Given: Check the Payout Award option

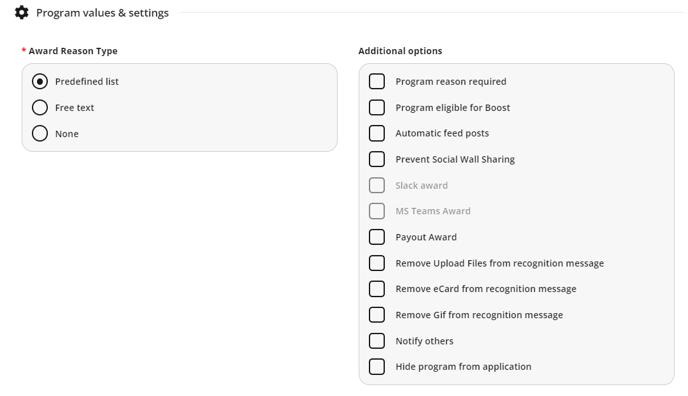Looking at the screenshot, I should 377,237.
